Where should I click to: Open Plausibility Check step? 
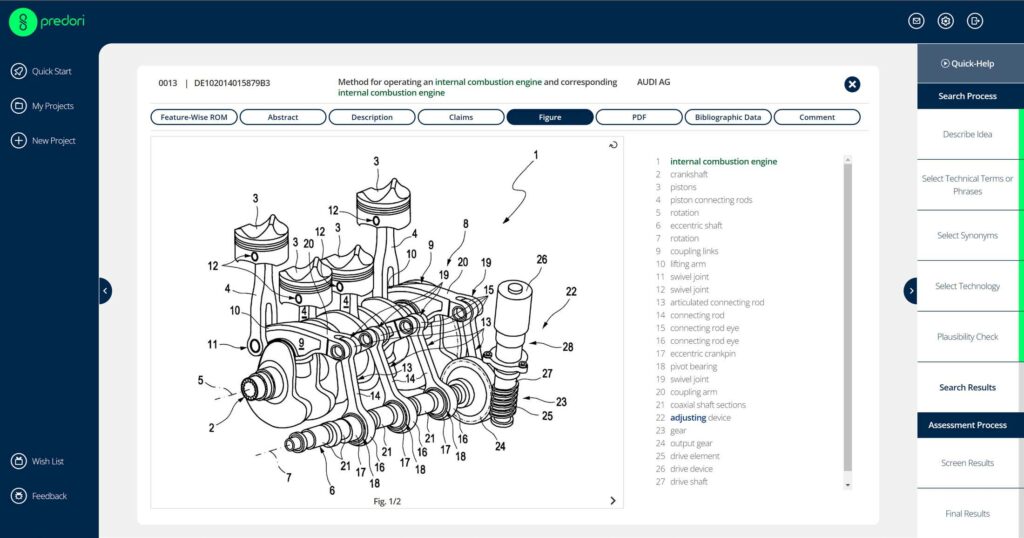(967, 337)
